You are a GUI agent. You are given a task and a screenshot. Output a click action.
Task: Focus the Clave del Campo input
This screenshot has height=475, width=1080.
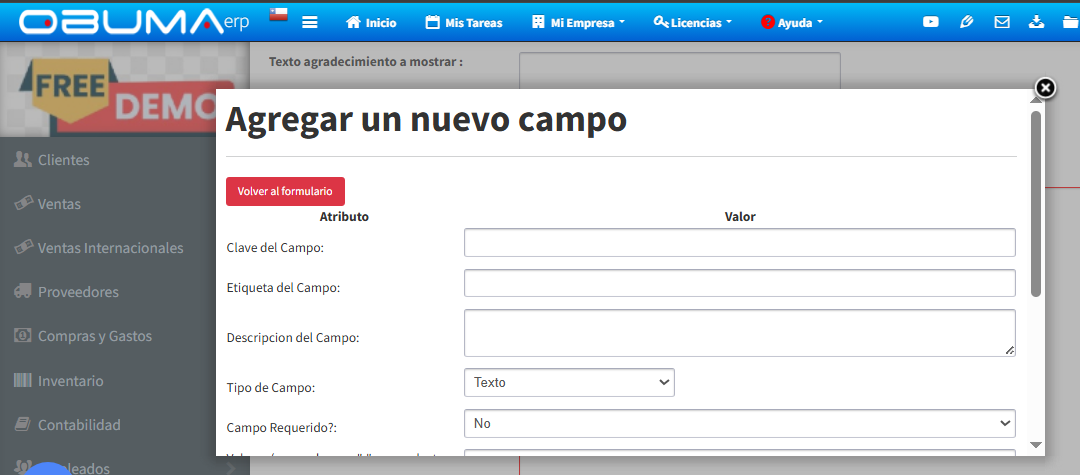(740, 242)
